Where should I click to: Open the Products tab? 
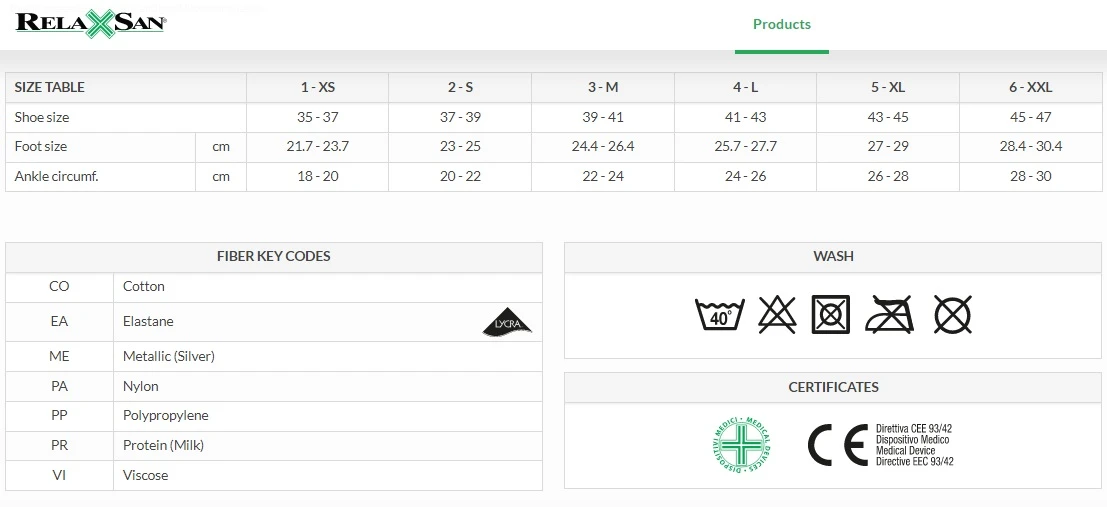781,24
